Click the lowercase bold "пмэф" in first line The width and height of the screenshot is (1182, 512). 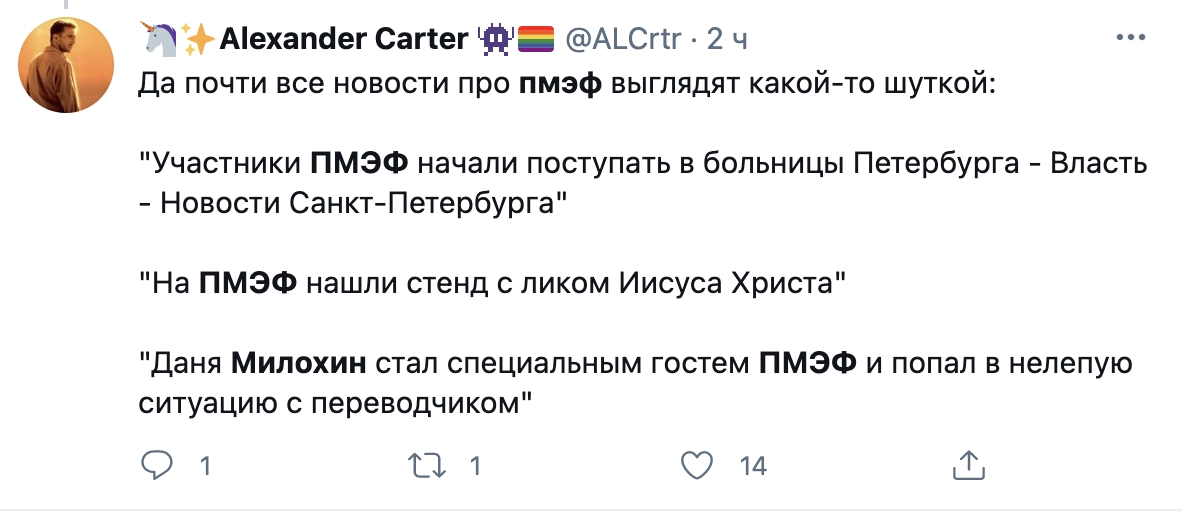pos(560,83)
